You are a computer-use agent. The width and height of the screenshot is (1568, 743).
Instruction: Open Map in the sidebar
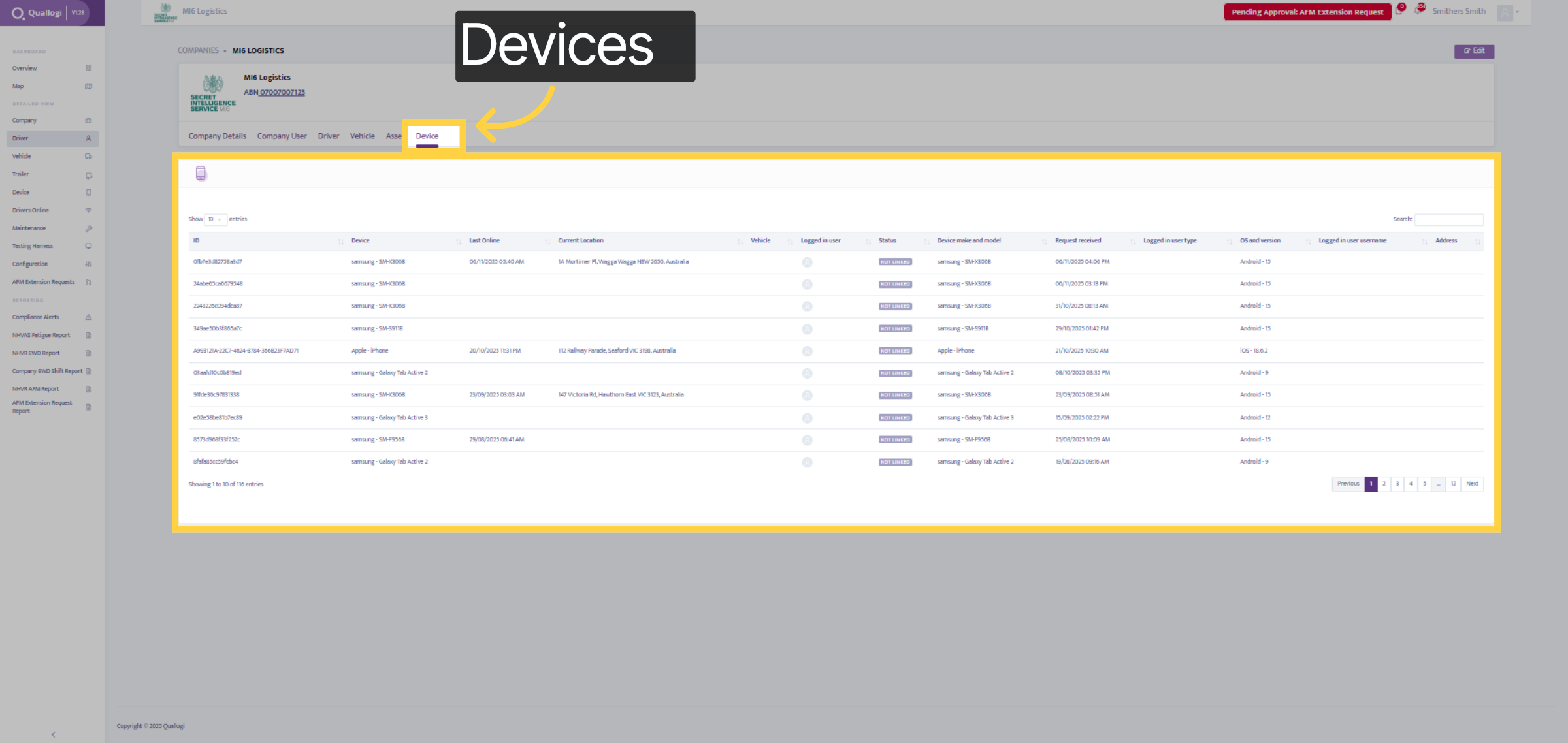52,86
